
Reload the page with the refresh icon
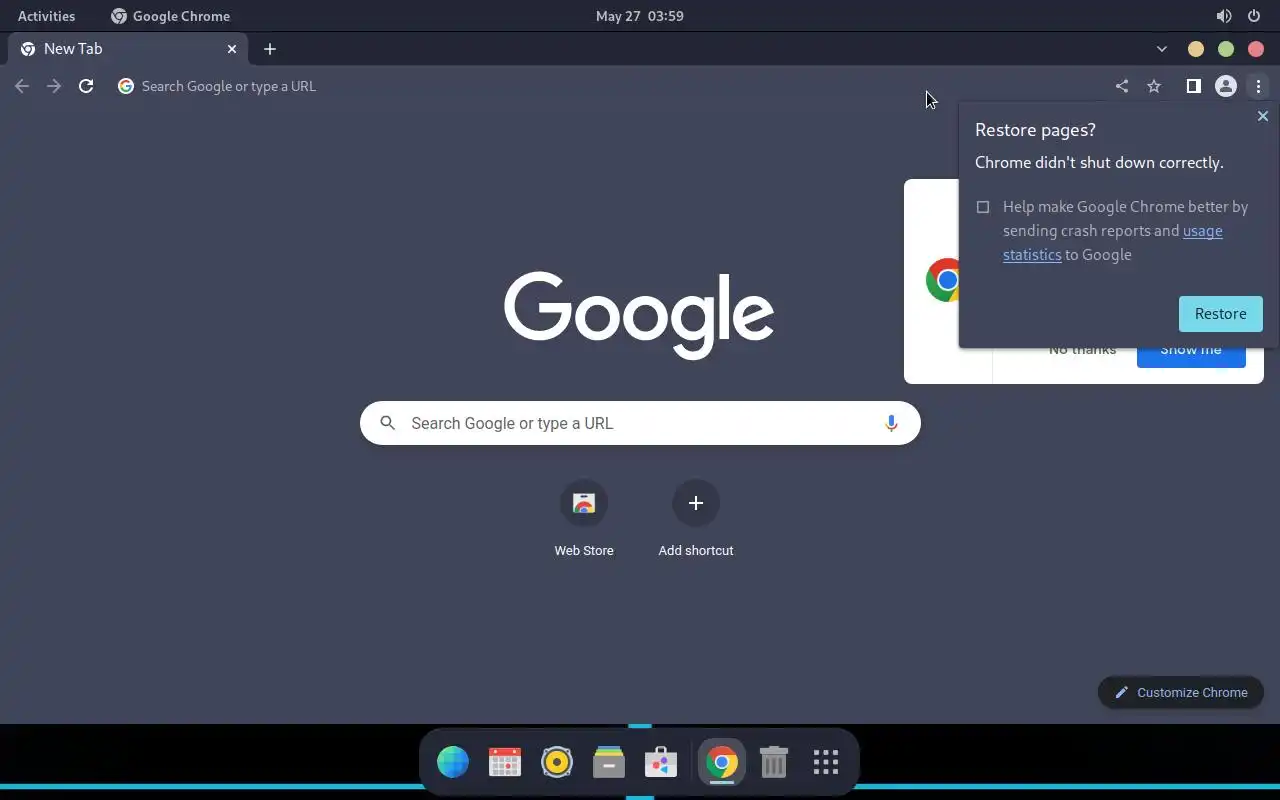86,86
